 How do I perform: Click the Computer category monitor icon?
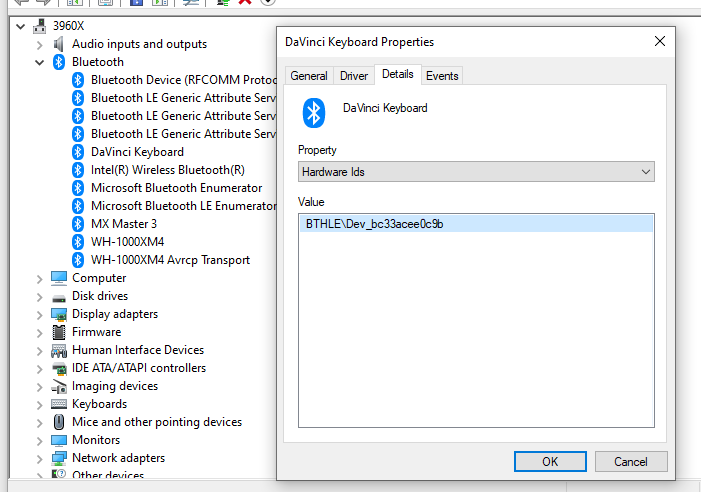coord(59,278)
